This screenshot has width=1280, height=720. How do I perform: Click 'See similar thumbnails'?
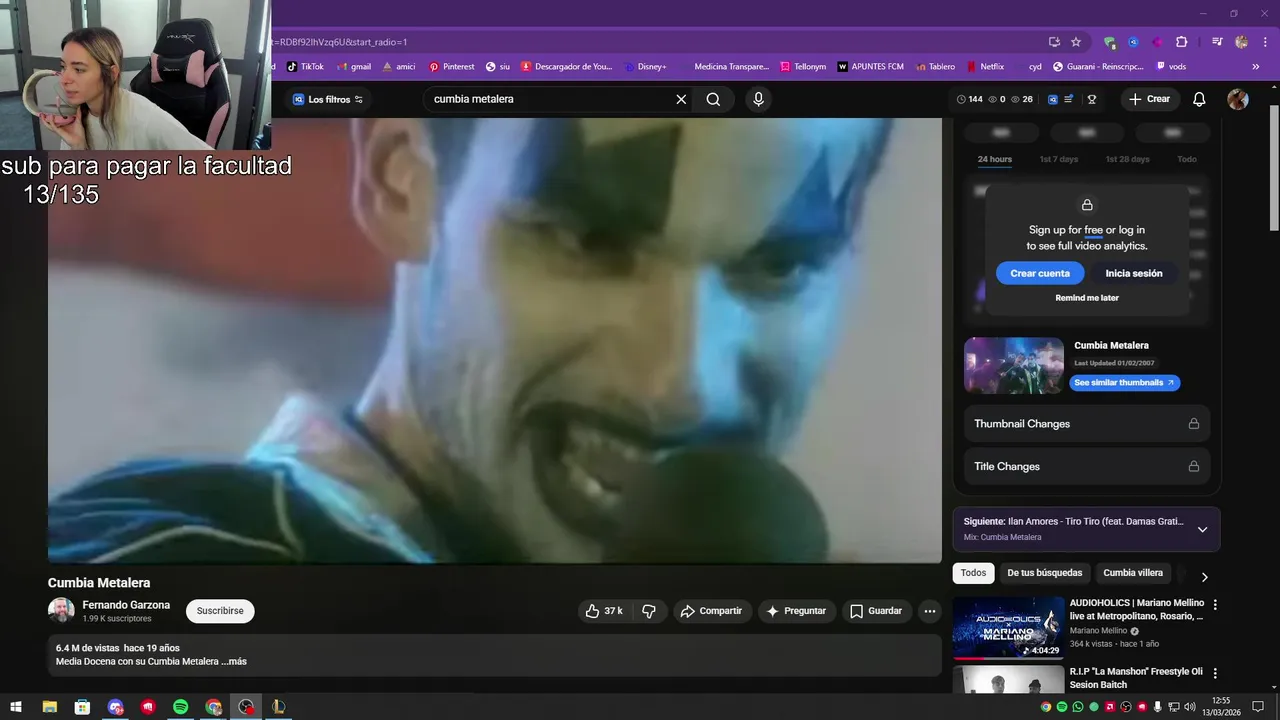tap(1125, 383)
